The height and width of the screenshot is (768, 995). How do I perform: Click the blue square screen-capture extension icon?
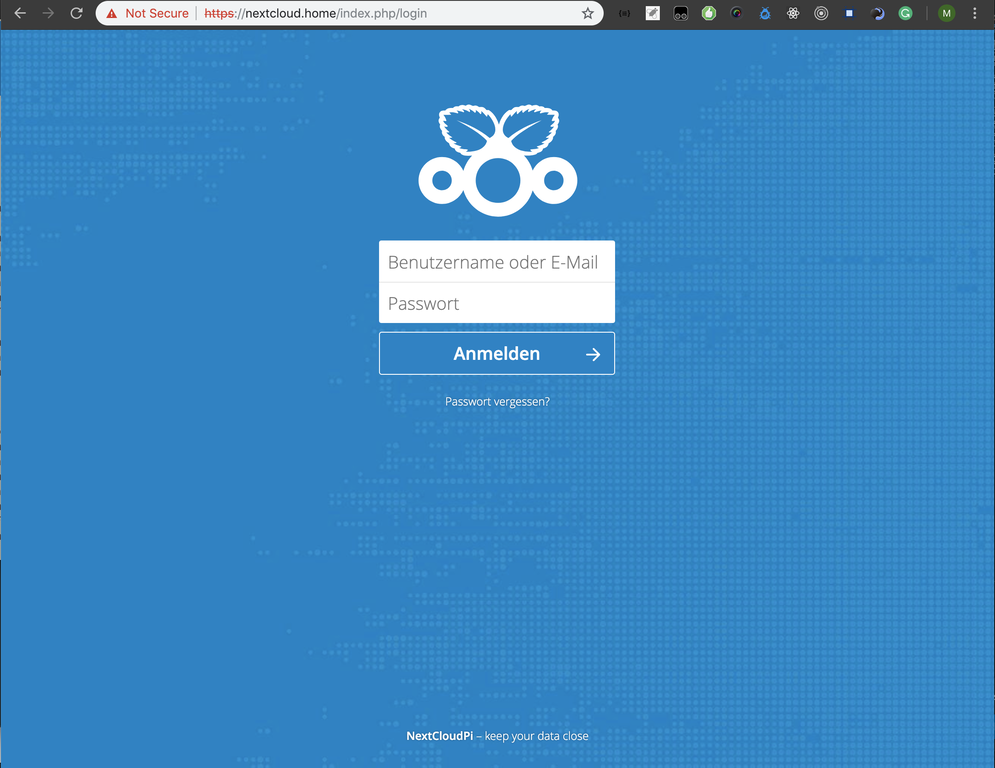848,13
